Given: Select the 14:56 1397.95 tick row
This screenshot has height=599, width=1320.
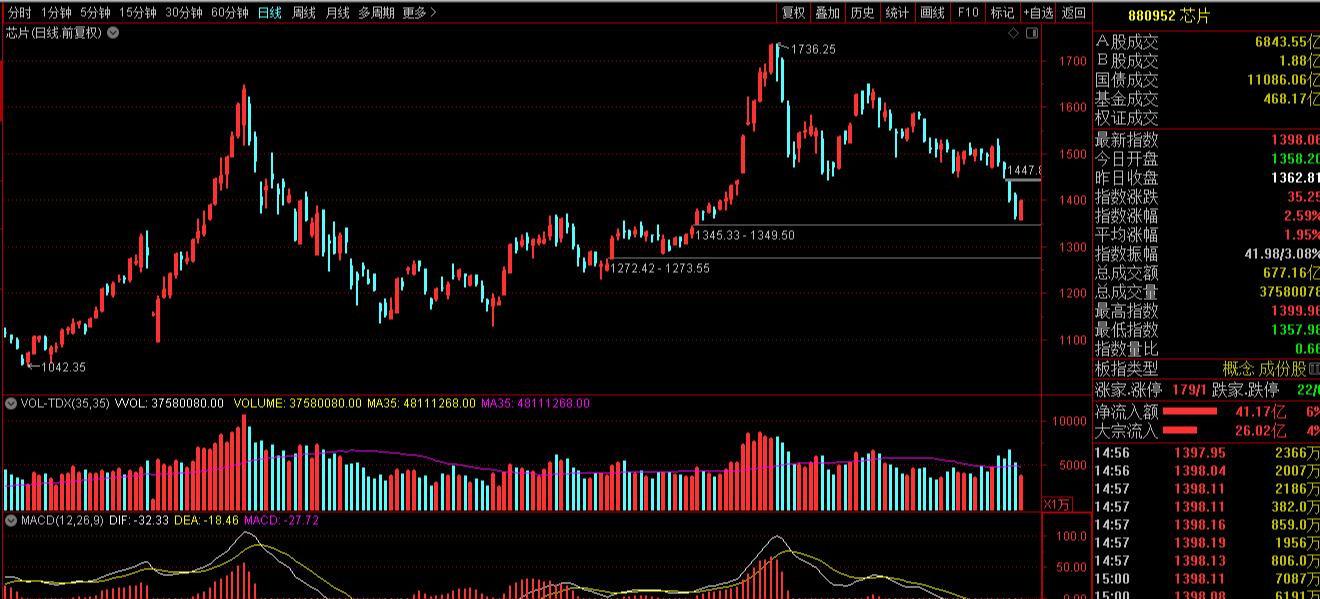Looking at the screenshot, I should point(1207,453).
